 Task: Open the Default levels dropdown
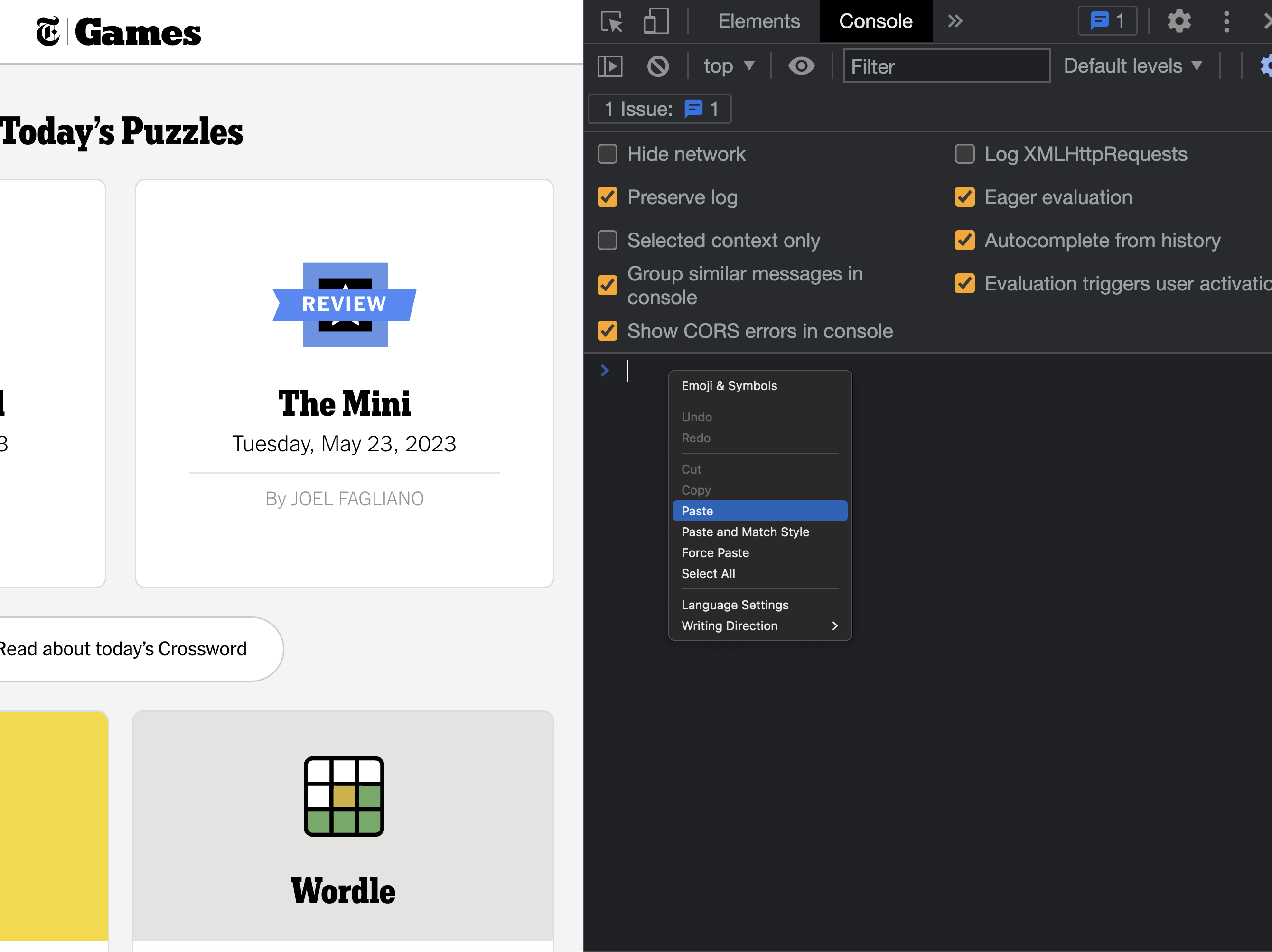pos(1133,66)
